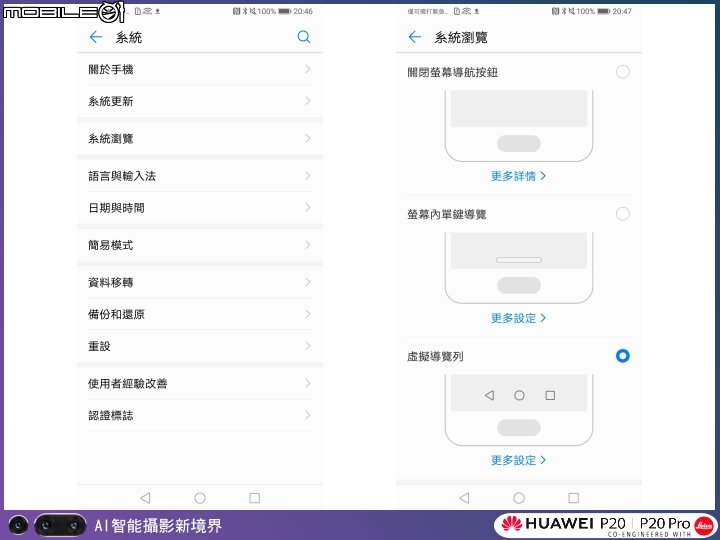This screenshot has height=540, width=720.
Task: Click 關閉螢幕導航按鈕 preview illustration
Action: 519,126
